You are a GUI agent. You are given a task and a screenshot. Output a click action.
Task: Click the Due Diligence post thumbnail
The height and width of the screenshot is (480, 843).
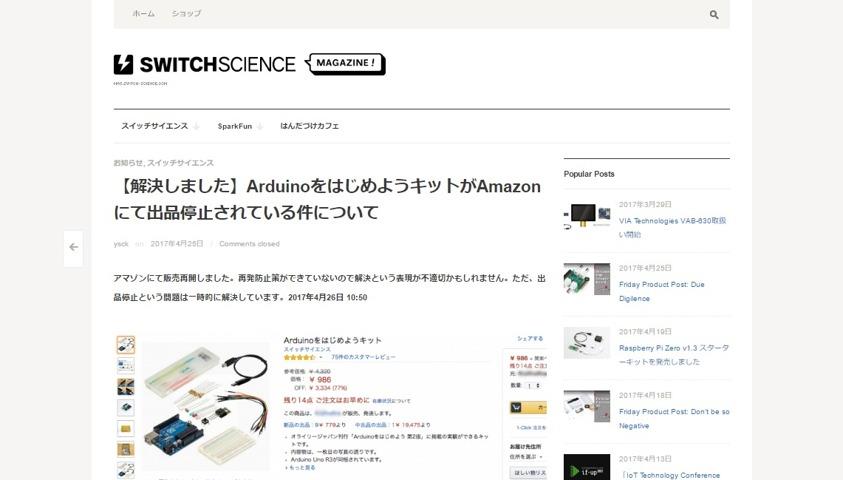(587, 279)
